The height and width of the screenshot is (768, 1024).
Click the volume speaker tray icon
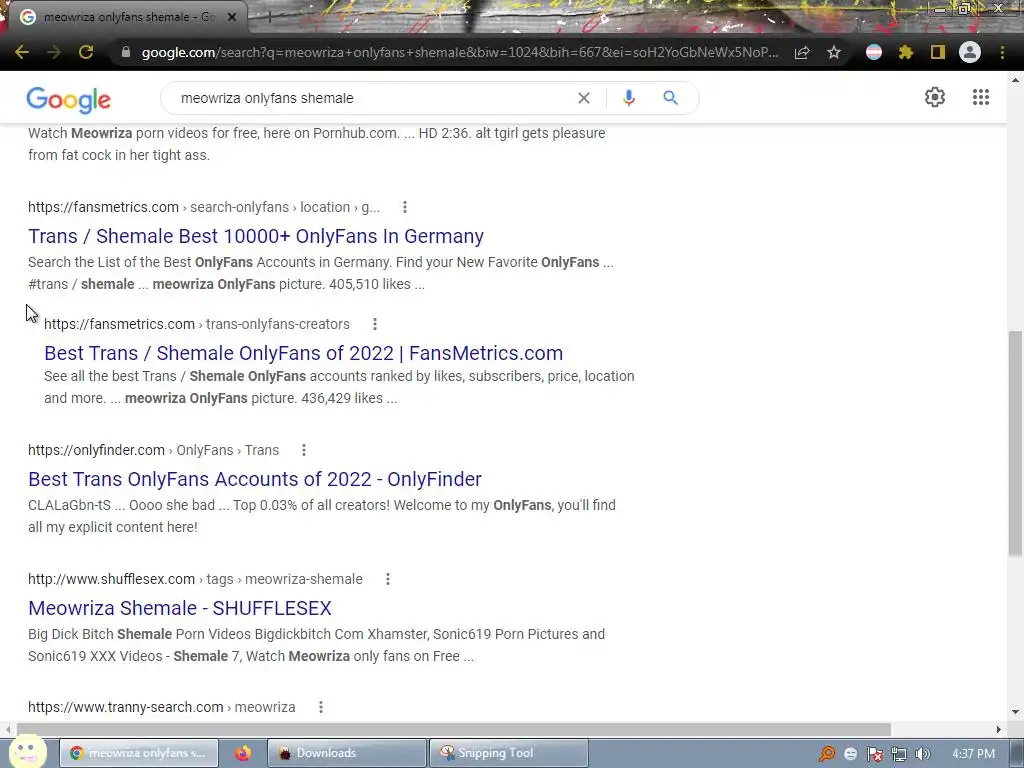point(923,754)
